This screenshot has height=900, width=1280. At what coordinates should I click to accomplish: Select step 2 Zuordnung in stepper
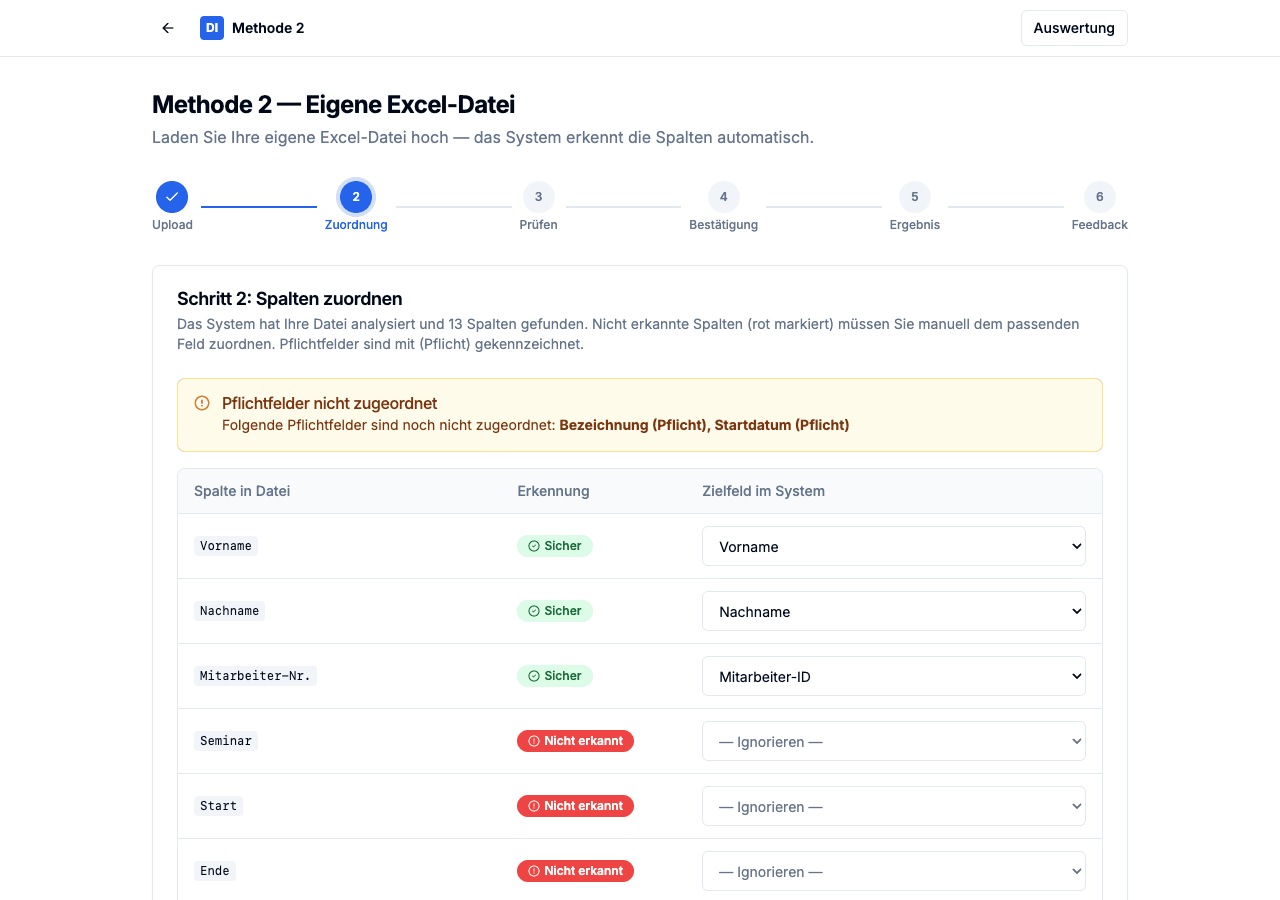tap(356, 197)
